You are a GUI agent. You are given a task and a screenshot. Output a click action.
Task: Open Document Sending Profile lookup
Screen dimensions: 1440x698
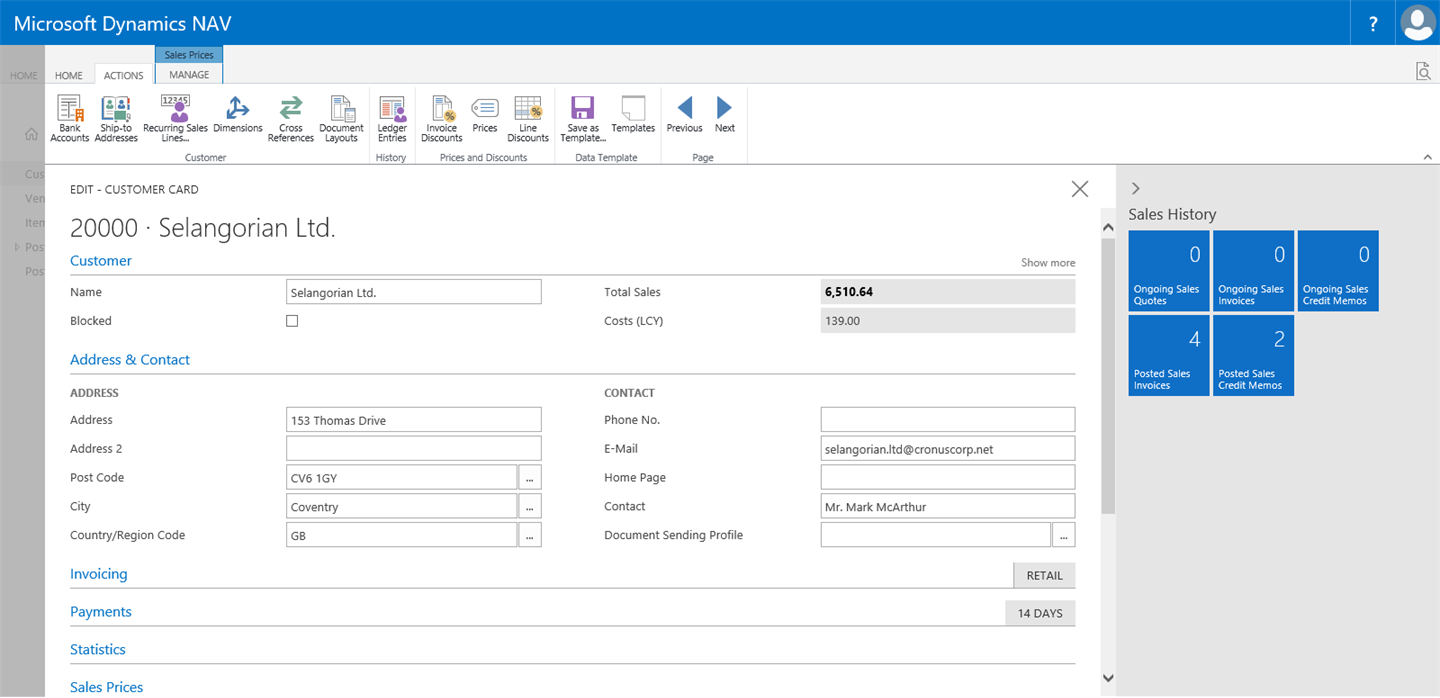coord(1063,535)
